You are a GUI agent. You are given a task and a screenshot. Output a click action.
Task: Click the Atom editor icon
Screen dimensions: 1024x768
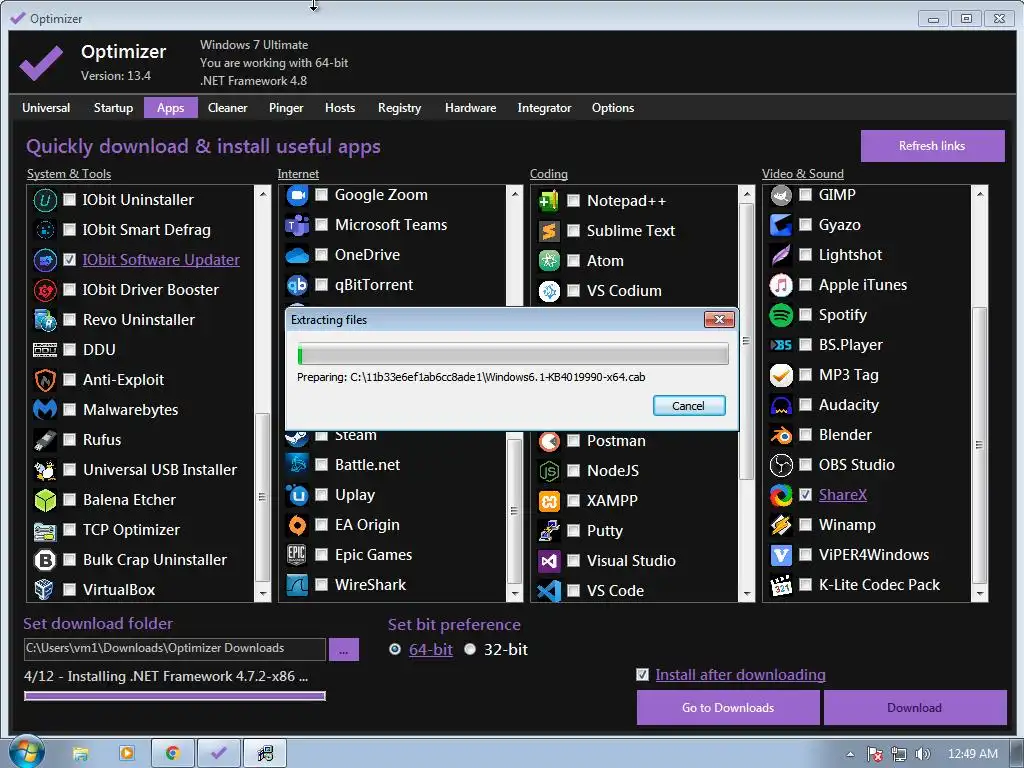pyautogui.click(x=549, y=261)
